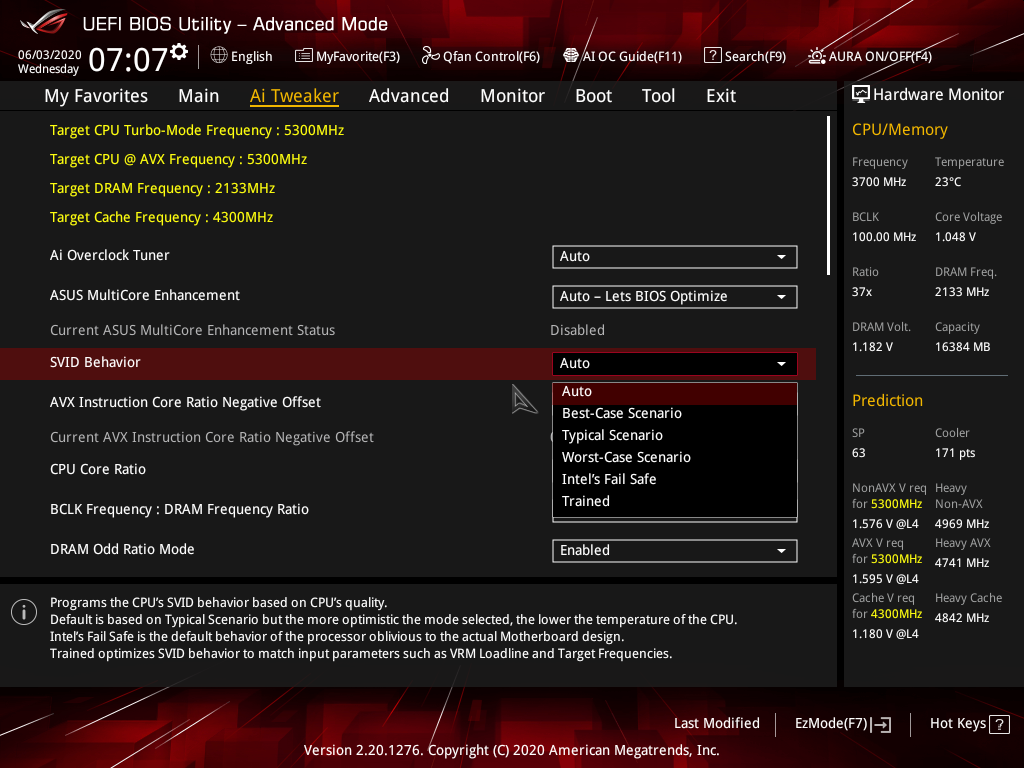This screenshot has width=1024, height=768.
Task: Select Best-Case Scenario for SVID Behavior
Action: (622, 412)
